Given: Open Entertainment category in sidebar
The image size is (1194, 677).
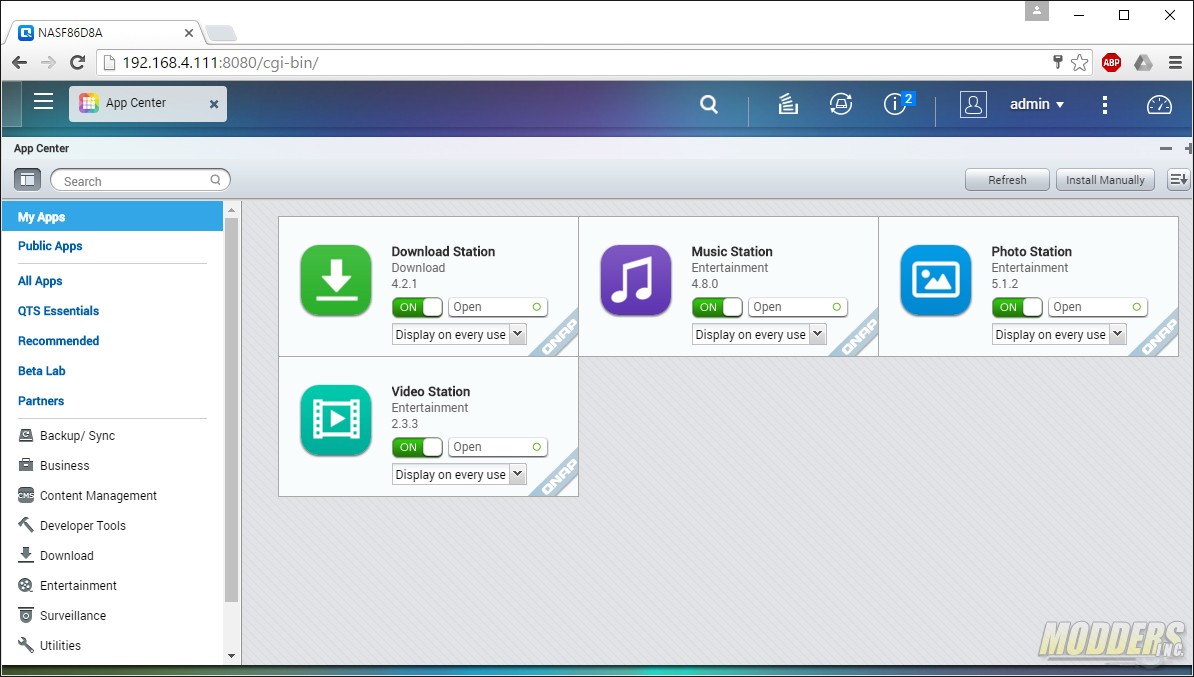Looking at the screenshot, I should coord(68,586).
